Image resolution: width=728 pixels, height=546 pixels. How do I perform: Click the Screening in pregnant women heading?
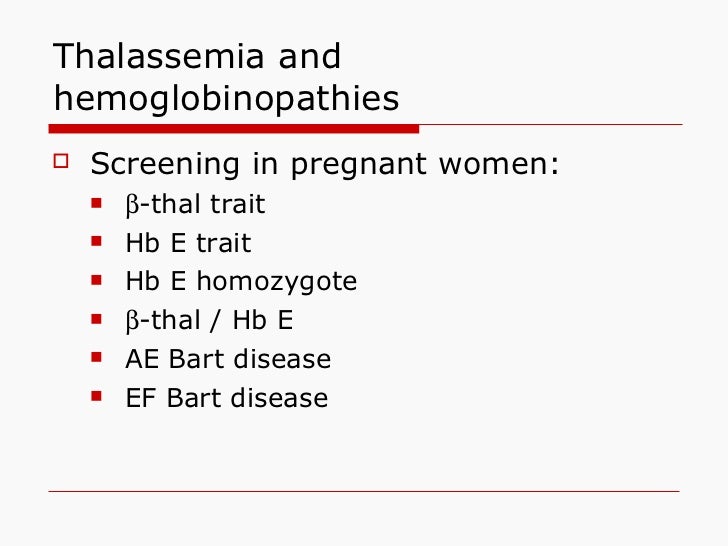point(325,164)
